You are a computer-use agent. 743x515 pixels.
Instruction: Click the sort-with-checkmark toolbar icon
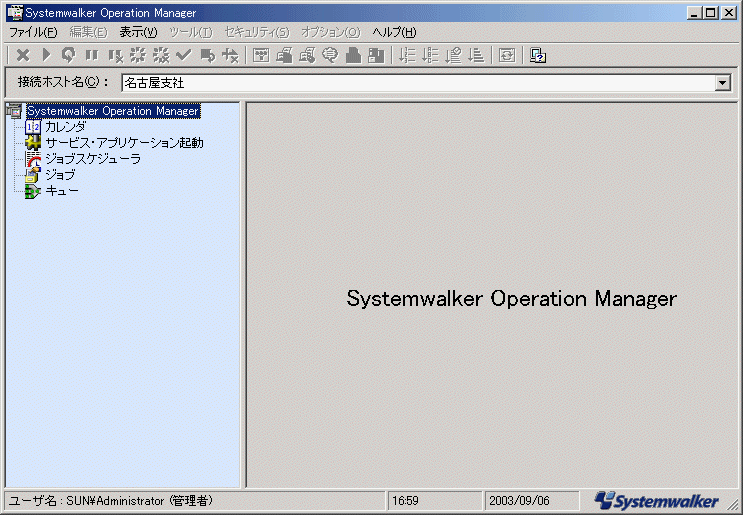tap(453, 55)
